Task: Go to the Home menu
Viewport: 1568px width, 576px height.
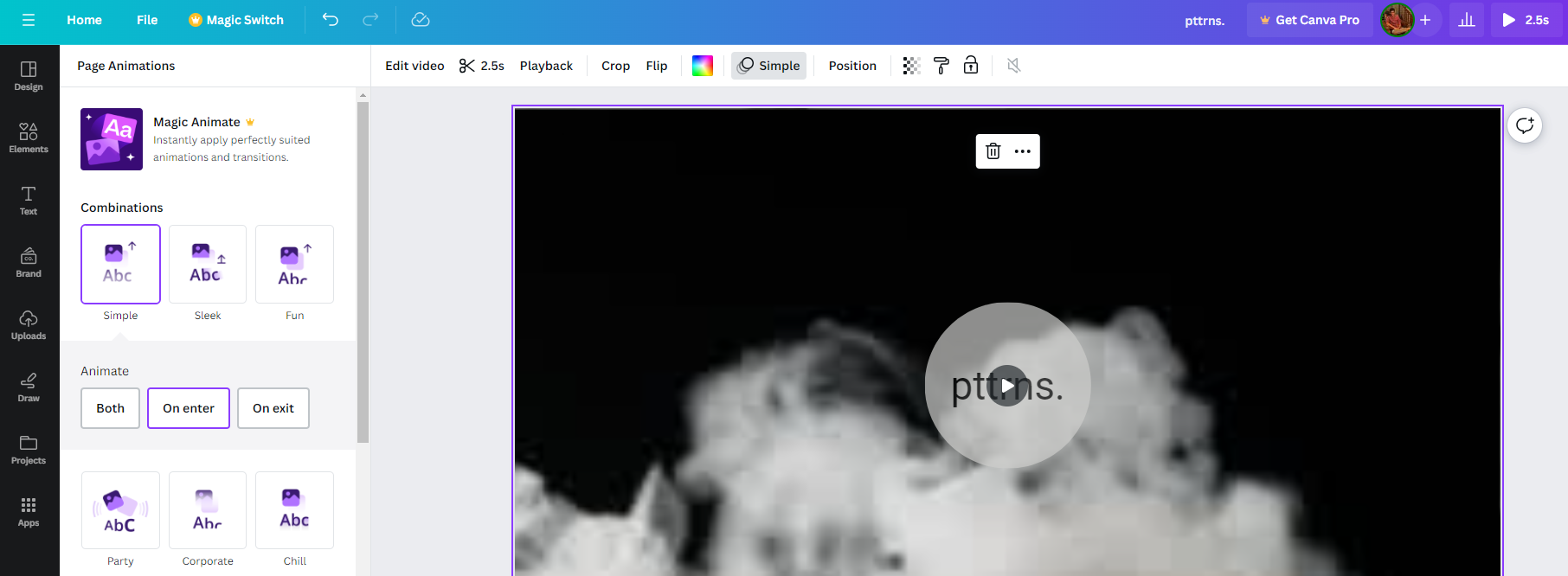Action: coord(85,20)
